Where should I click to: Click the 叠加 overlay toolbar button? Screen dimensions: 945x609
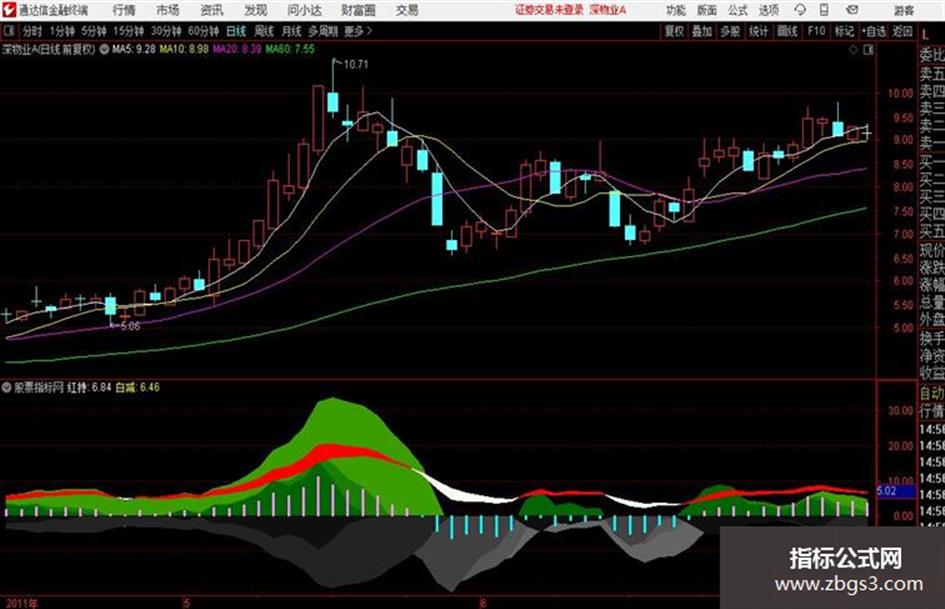point(702,31)
